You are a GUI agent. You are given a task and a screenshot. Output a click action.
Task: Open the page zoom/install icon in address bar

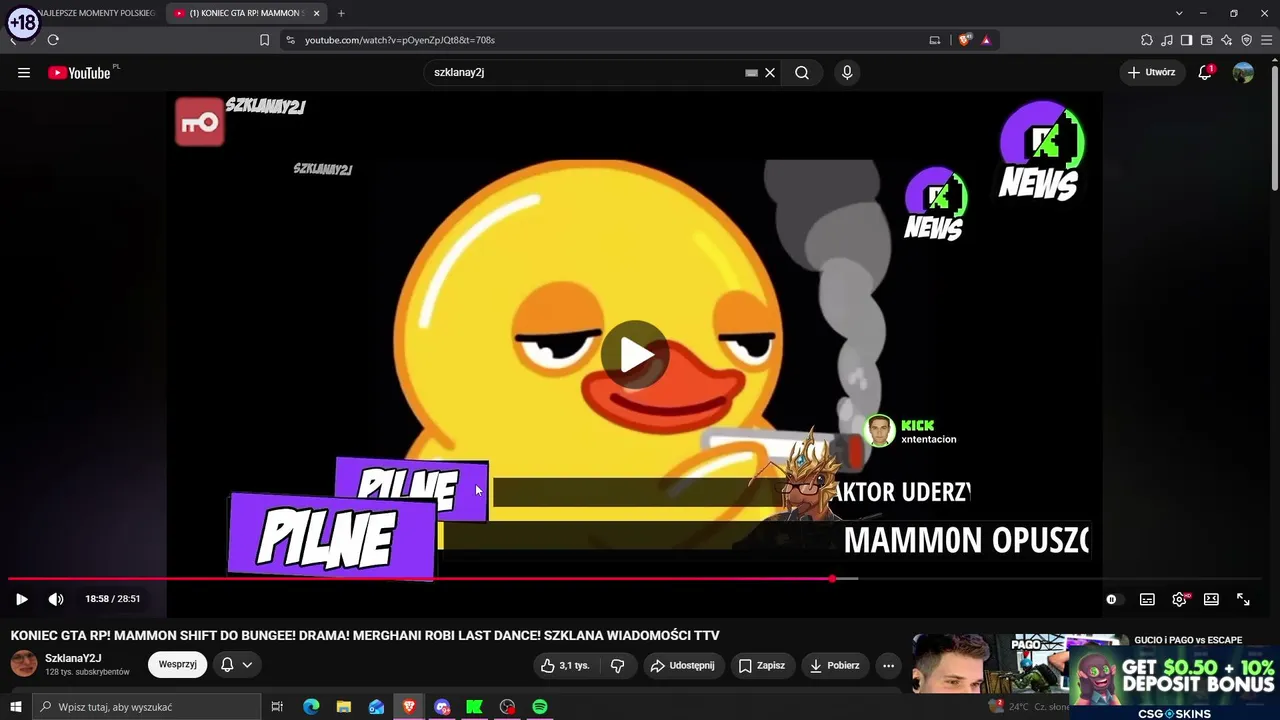point(935,40)
